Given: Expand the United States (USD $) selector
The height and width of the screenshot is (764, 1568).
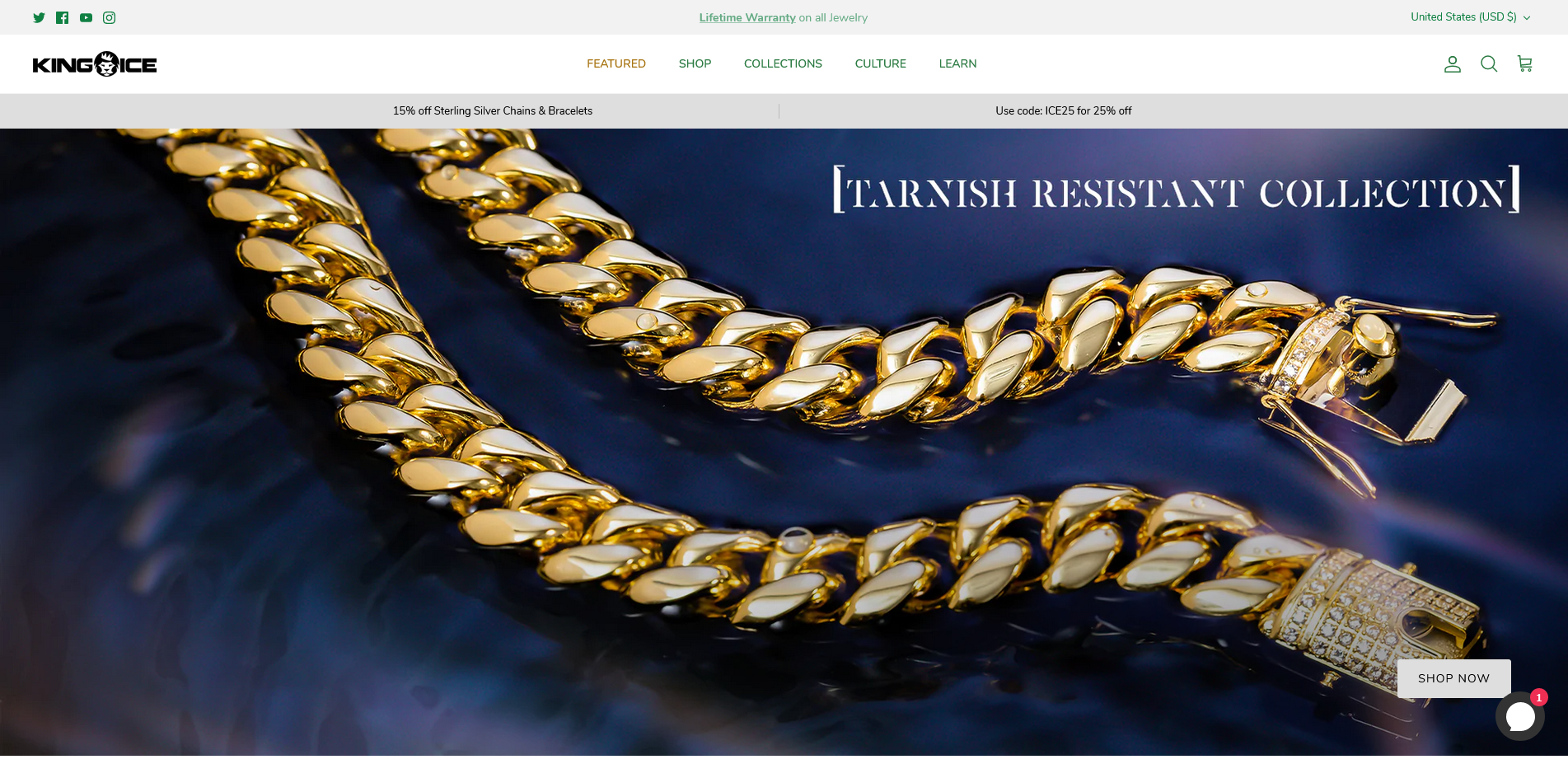Looking at the screenshot, I should pyautogui.click(x=1463, y=17).
